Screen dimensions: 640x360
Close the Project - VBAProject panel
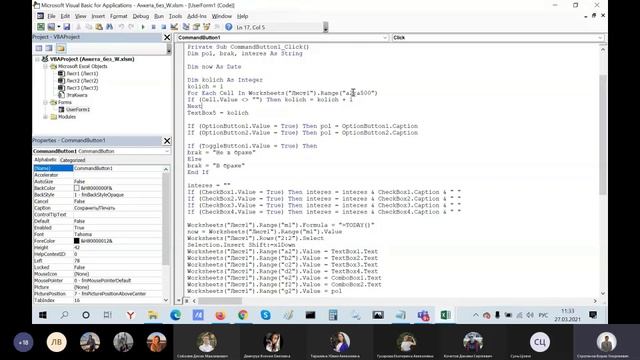[x=167, y=37]
